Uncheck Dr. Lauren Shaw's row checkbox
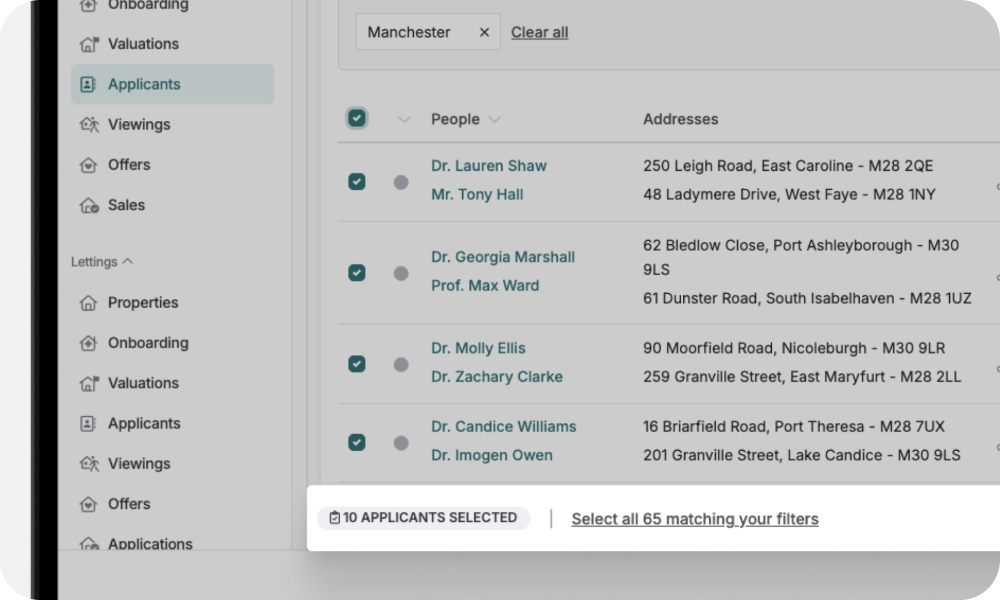Image resolution: width=1000 pixels, height=600 pixels. (x=357, y=181)
